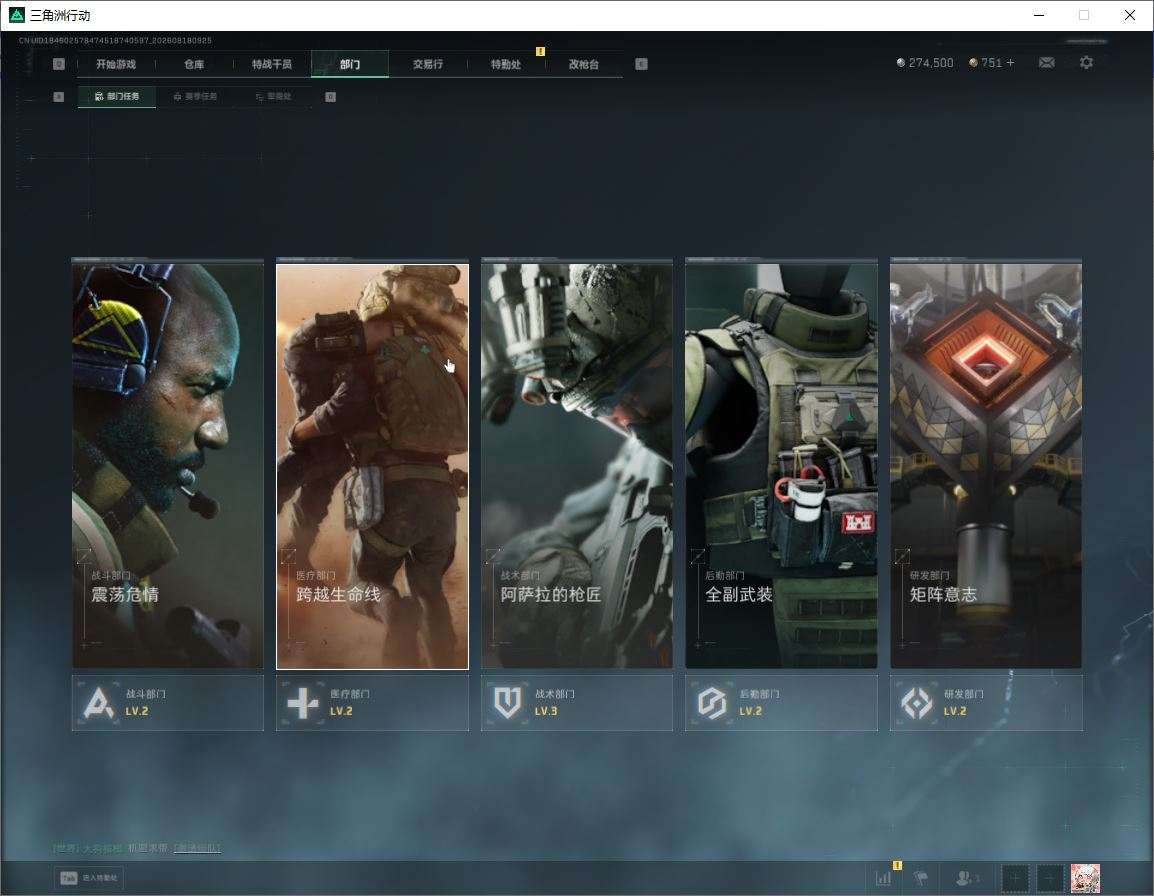1154x896 pixels.
Task: Click the expand icon above 跨越生命线 title
Action: click(x=288, y=556)
